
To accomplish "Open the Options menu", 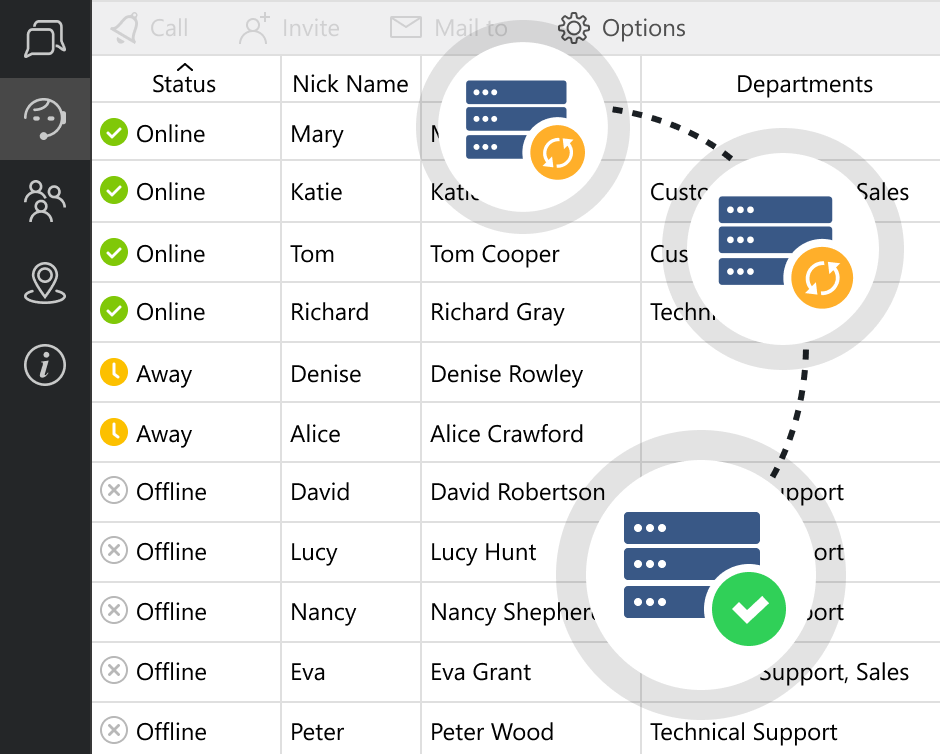I will 621,29.
